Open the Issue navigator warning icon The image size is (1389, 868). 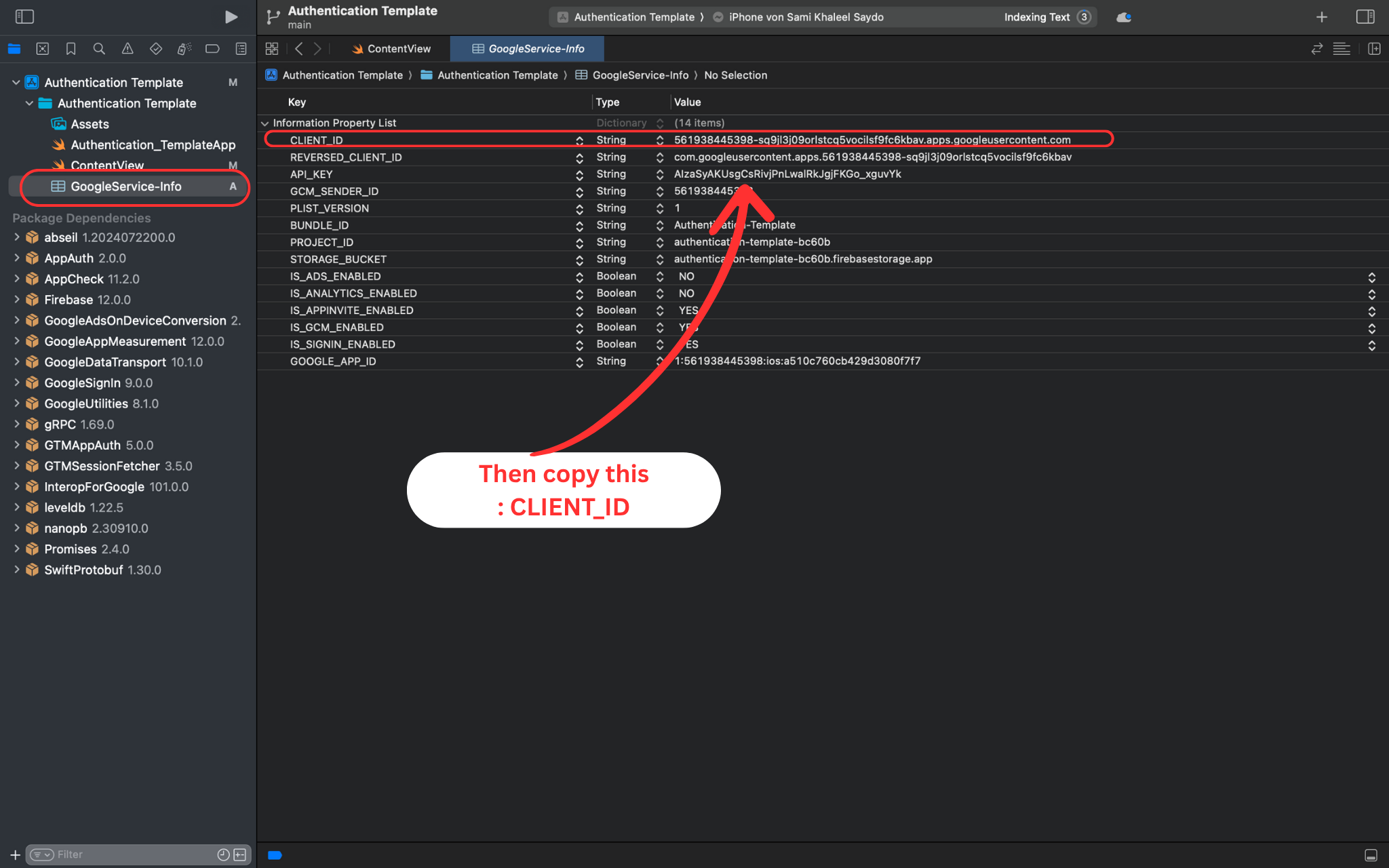[128, 49]
